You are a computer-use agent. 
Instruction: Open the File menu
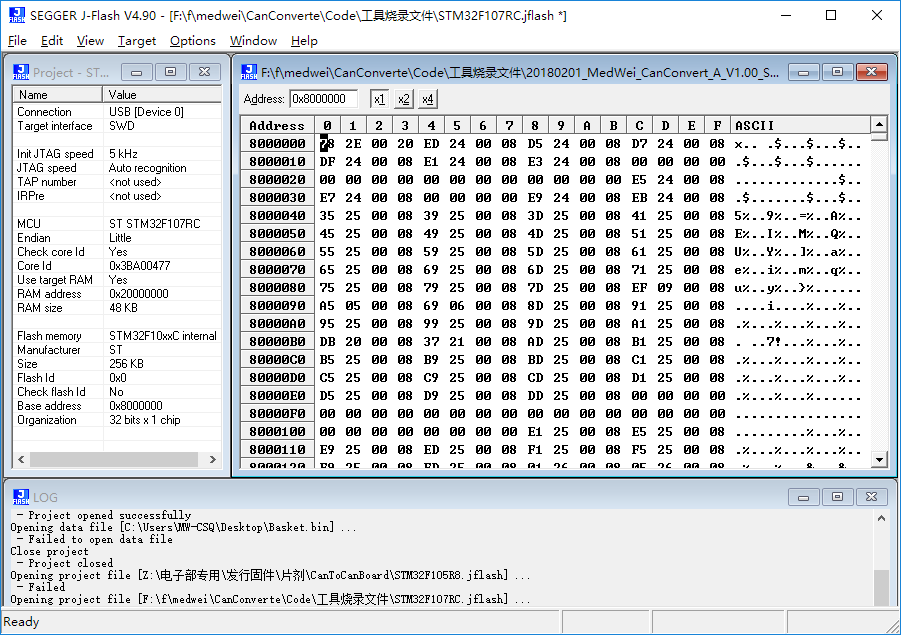17,41
